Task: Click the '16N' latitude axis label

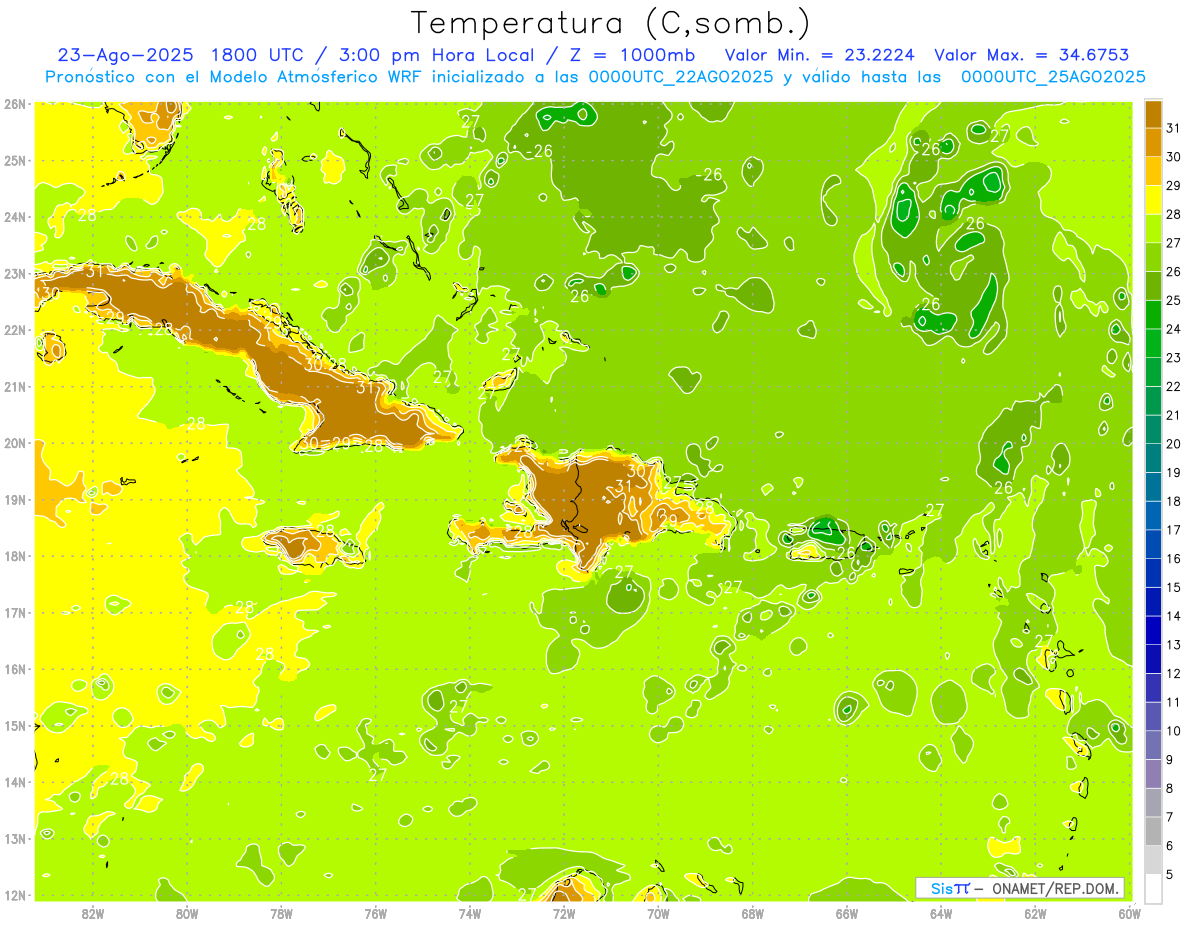Action: [14, 669]
